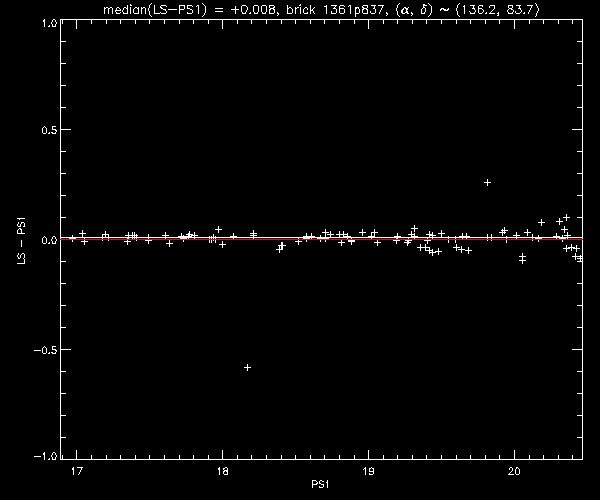The width and height of the screenshot is (600, 500).
Task: Click the y-axis tick label 1.0
Action: [x=50, y=23]
